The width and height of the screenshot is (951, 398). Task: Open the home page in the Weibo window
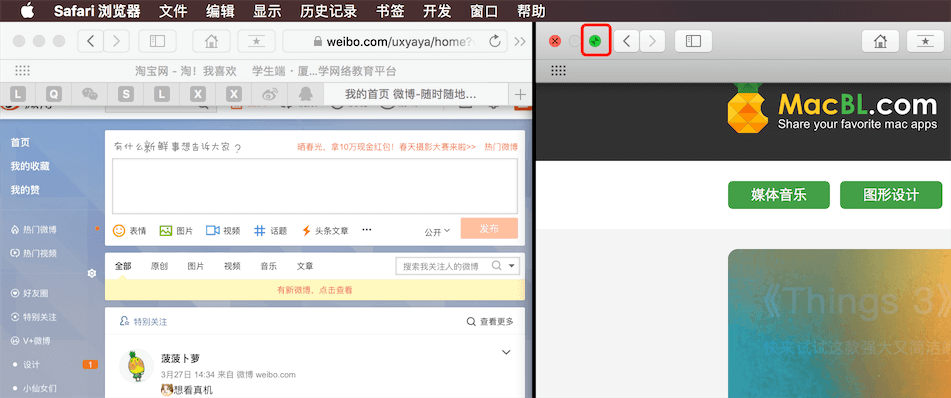click(x=211, y=41)
